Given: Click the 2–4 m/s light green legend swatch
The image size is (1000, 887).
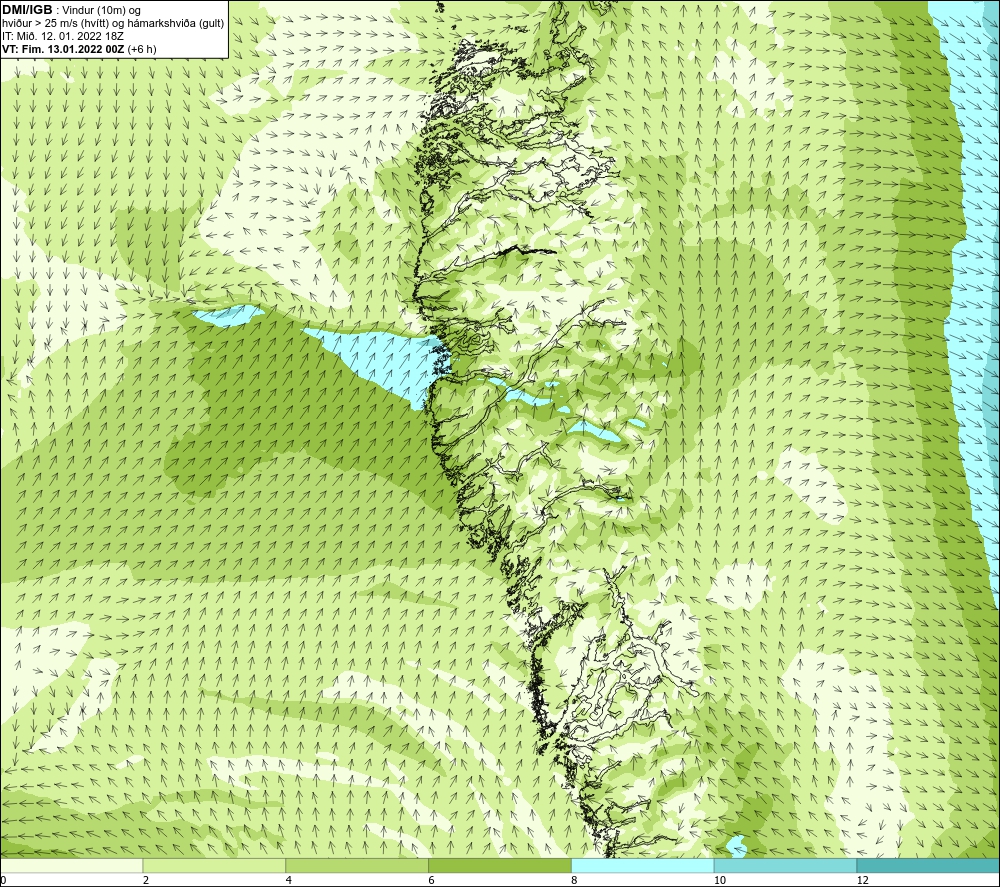Looking at the screenshot, I should point(214,866).
